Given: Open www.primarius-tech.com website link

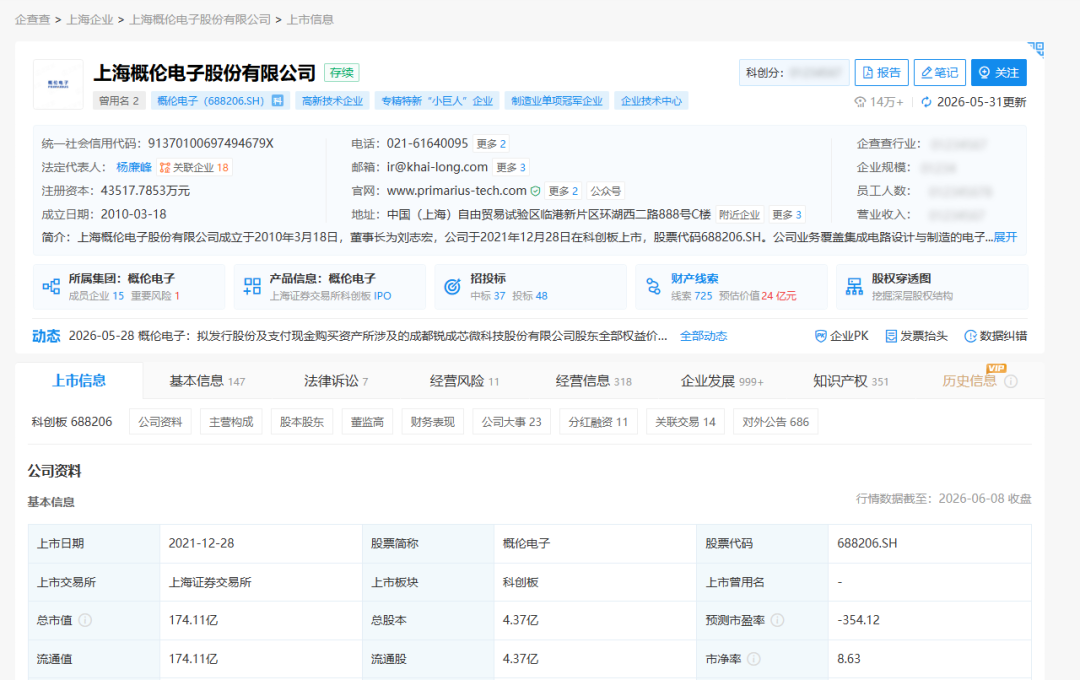Looking at the screenshot, I should click(x=457, y=190).
